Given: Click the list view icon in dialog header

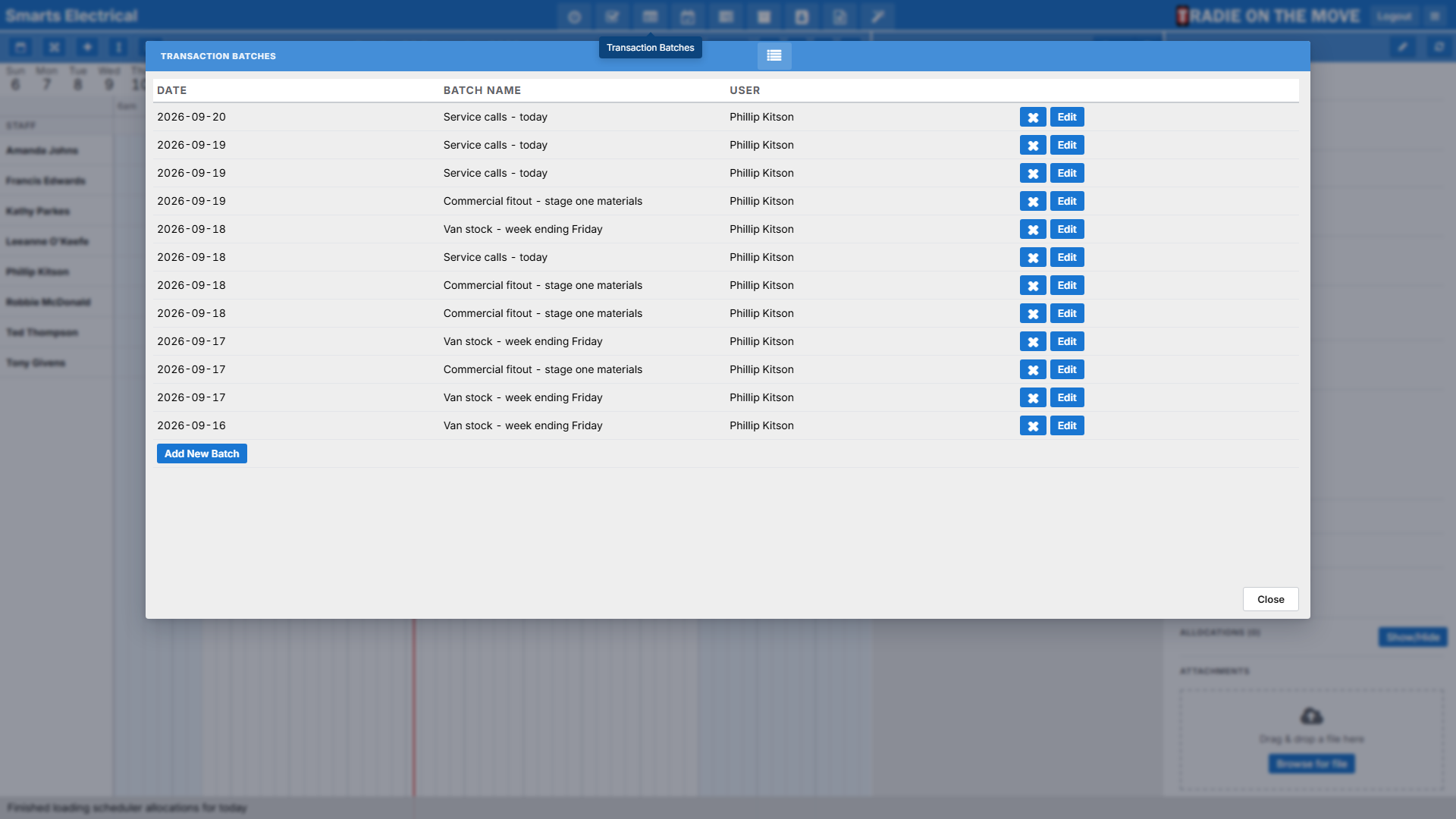Looking at the screenshot, I should coord(774,55).
